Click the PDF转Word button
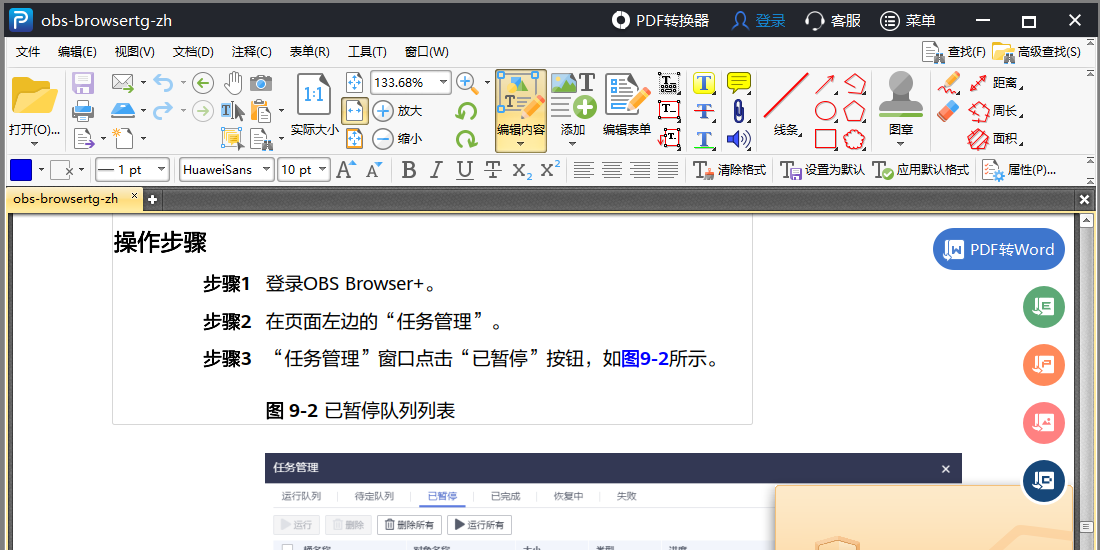Screen dimensions: 1100x550 click(x=999, y=249)
